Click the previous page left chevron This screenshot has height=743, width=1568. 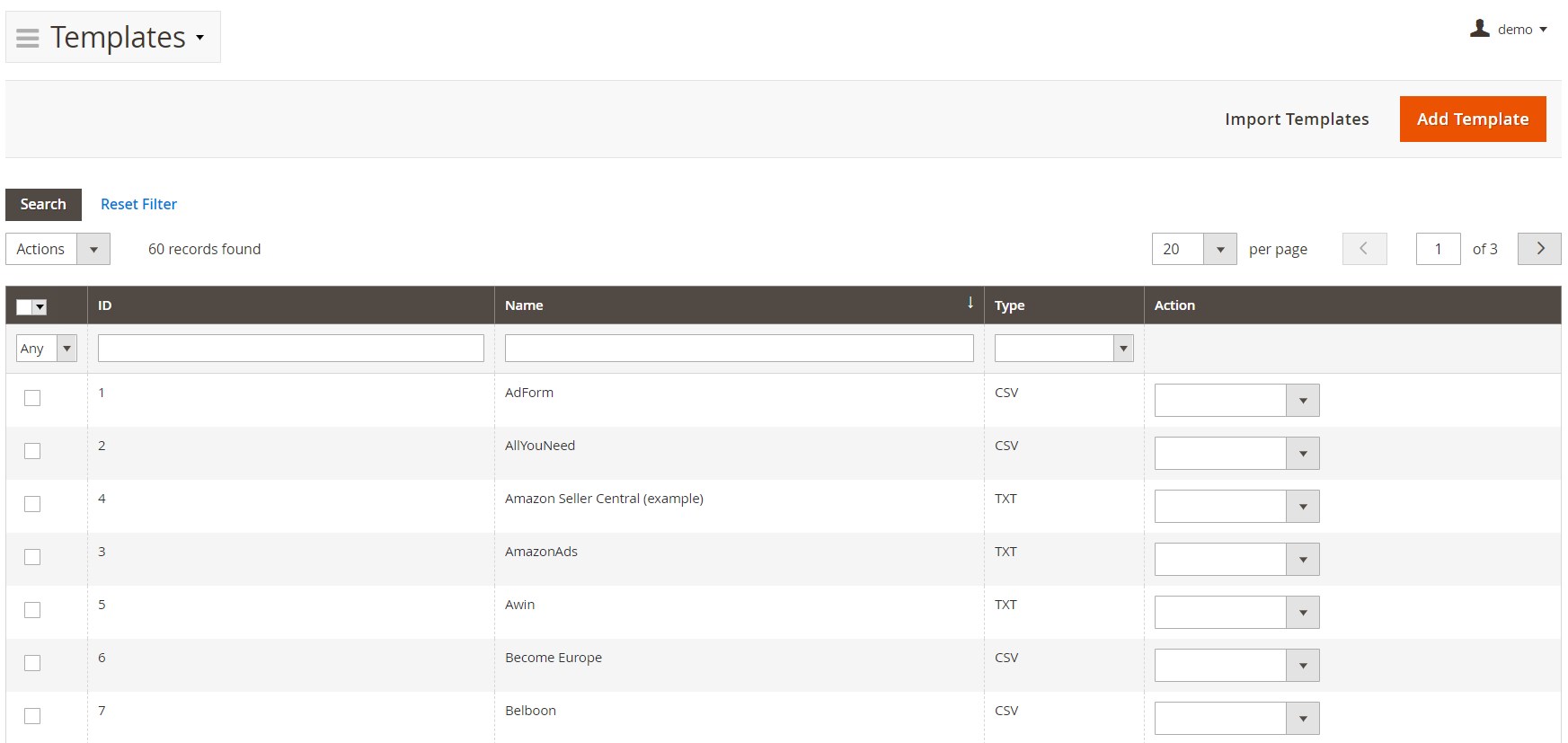(x=1364, y=249)
